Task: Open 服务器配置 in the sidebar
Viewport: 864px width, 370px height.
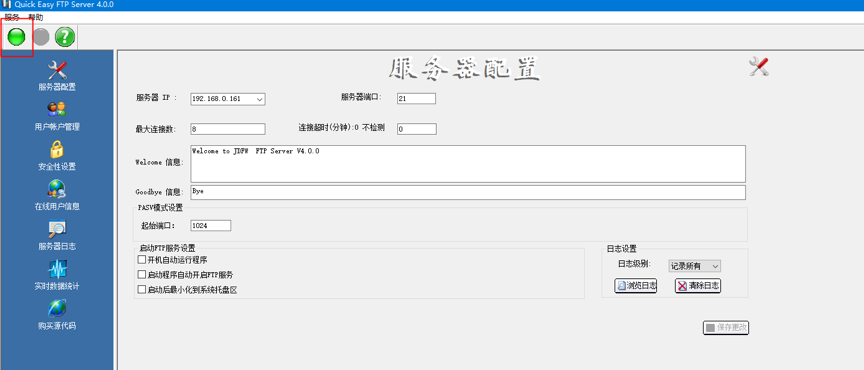Action: tap(57, 76)
